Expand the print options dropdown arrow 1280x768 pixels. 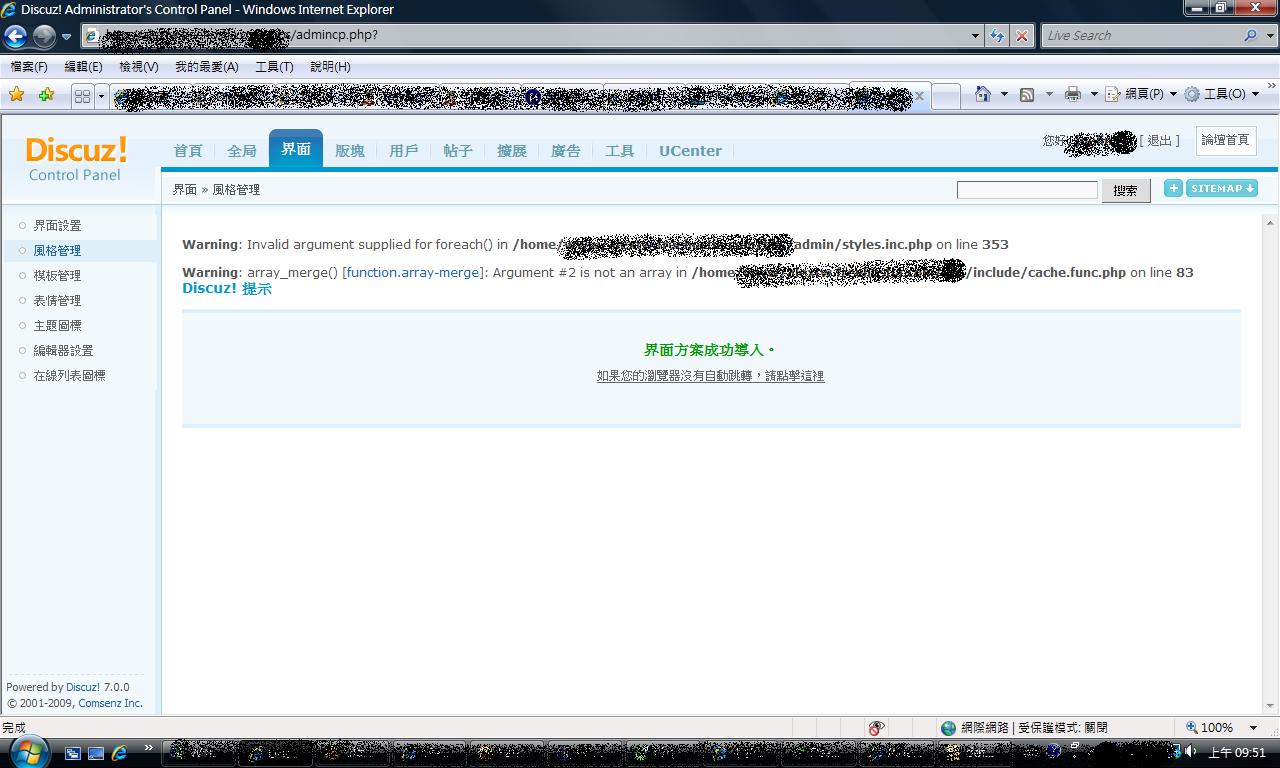coord(1094,94)
